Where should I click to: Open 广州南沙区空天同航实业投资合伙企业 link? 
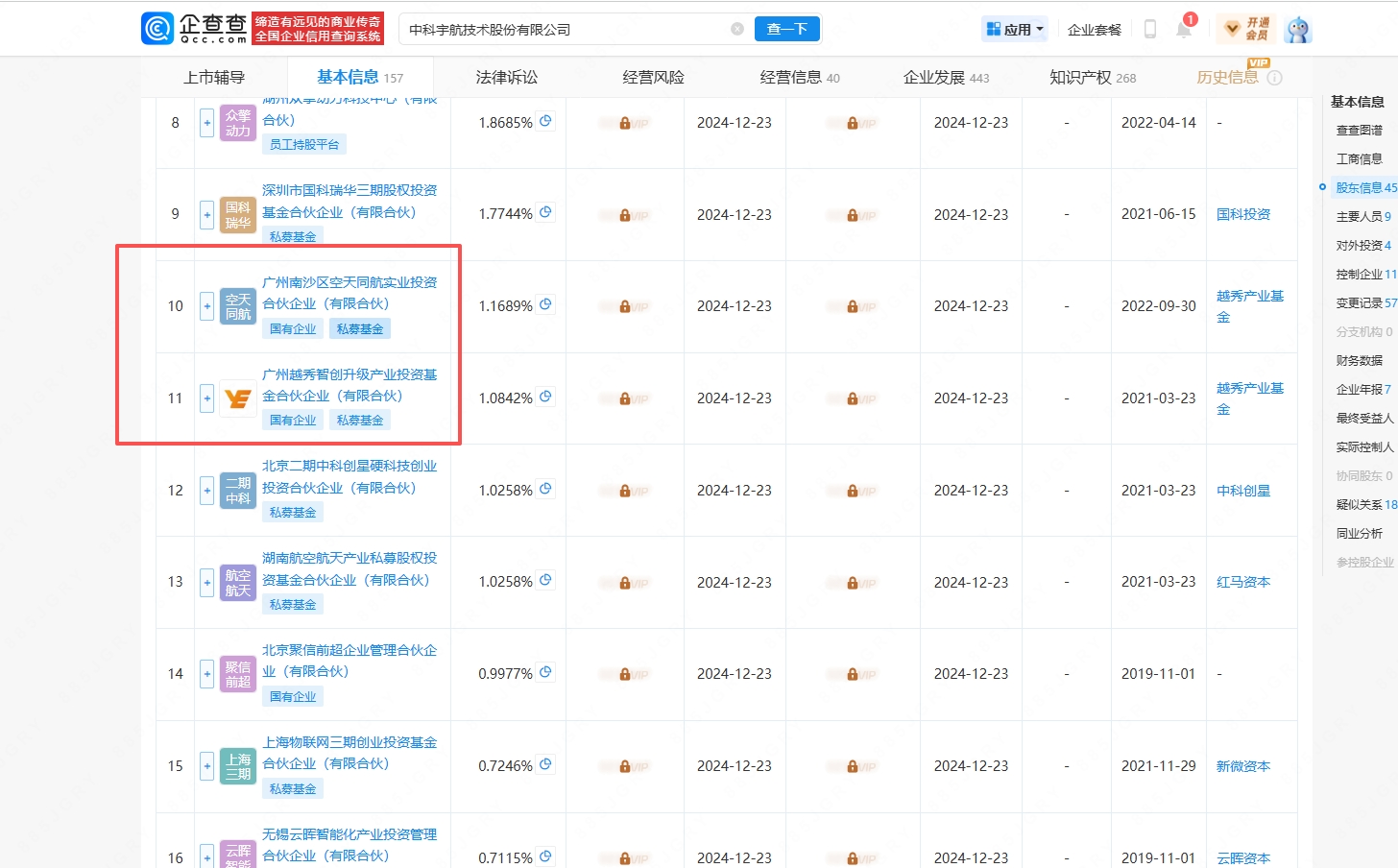(x=349, y=293)
